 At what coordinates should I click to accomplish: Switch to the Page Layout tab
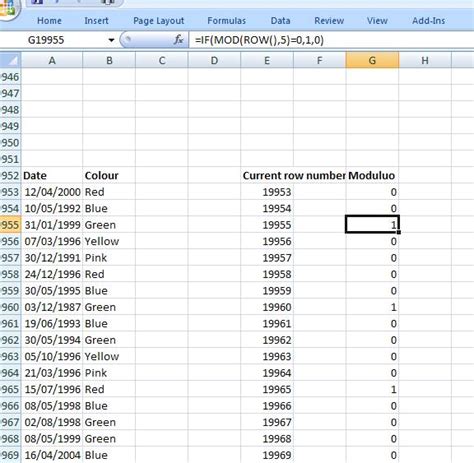(x=159, y=21)
